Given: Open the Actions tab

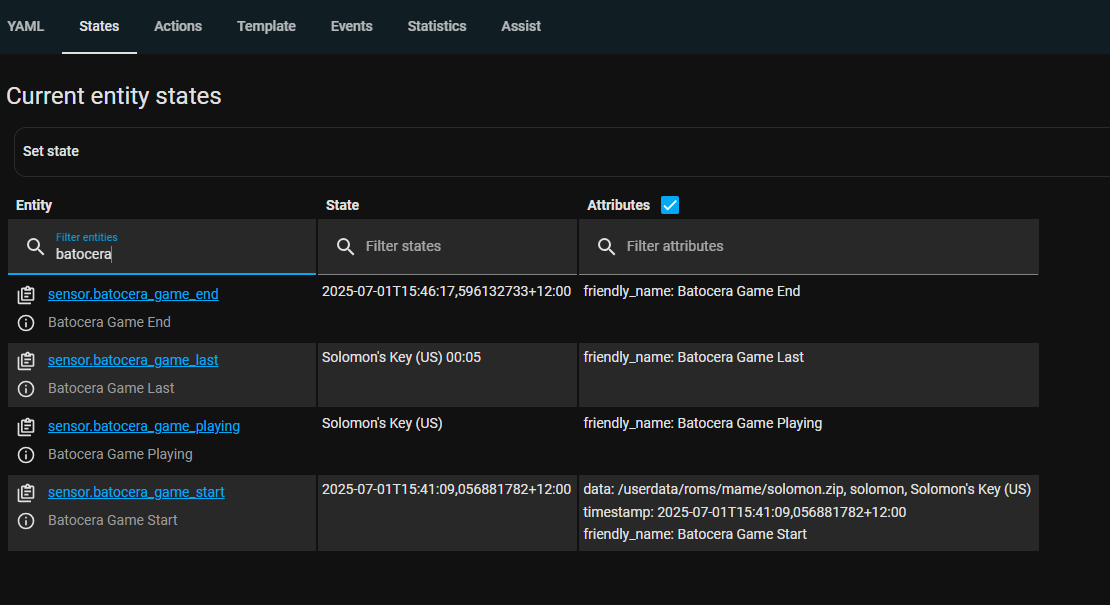Looking at the screenshot, I should tap(178, 26).
